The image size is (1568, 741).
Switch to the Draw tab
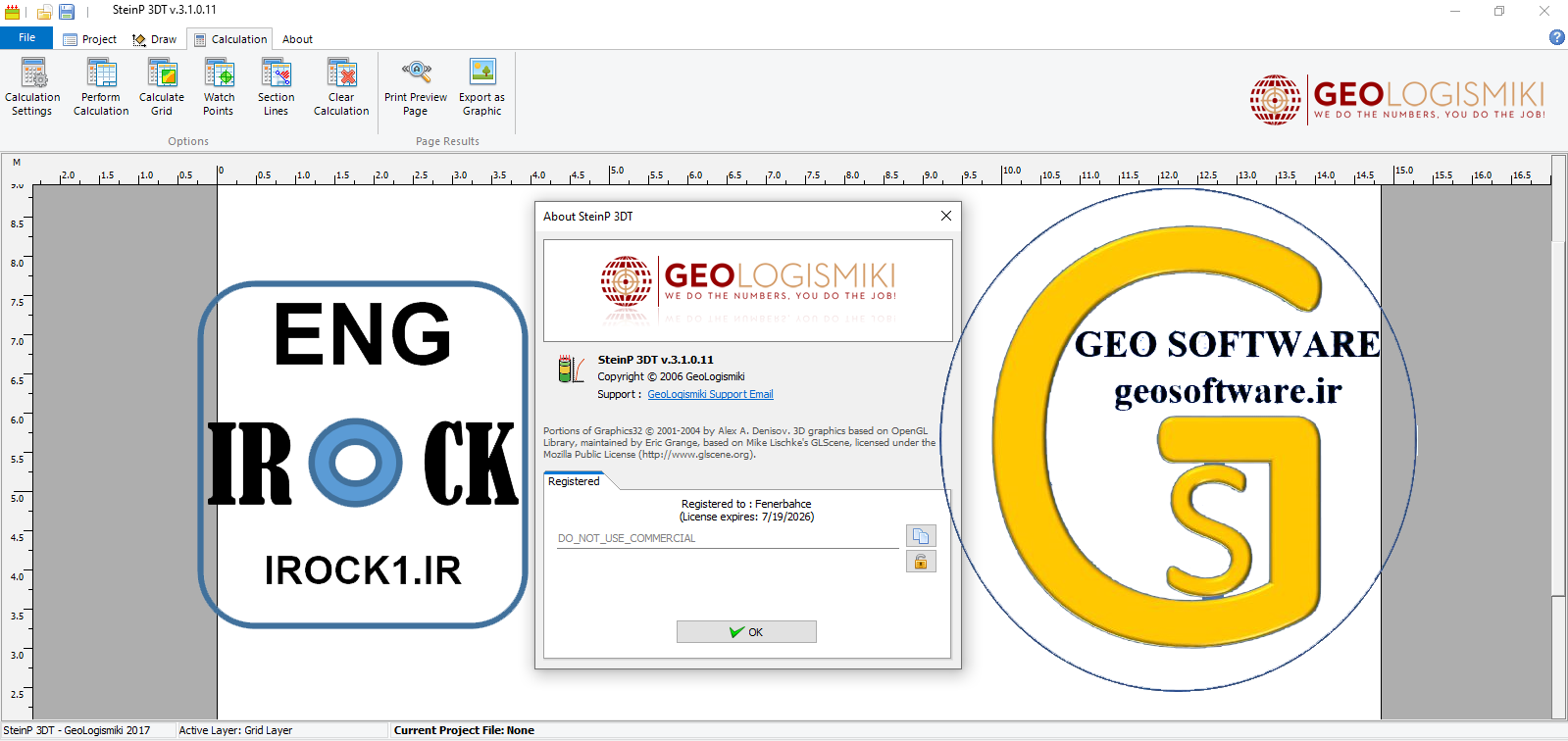point(155,39)
